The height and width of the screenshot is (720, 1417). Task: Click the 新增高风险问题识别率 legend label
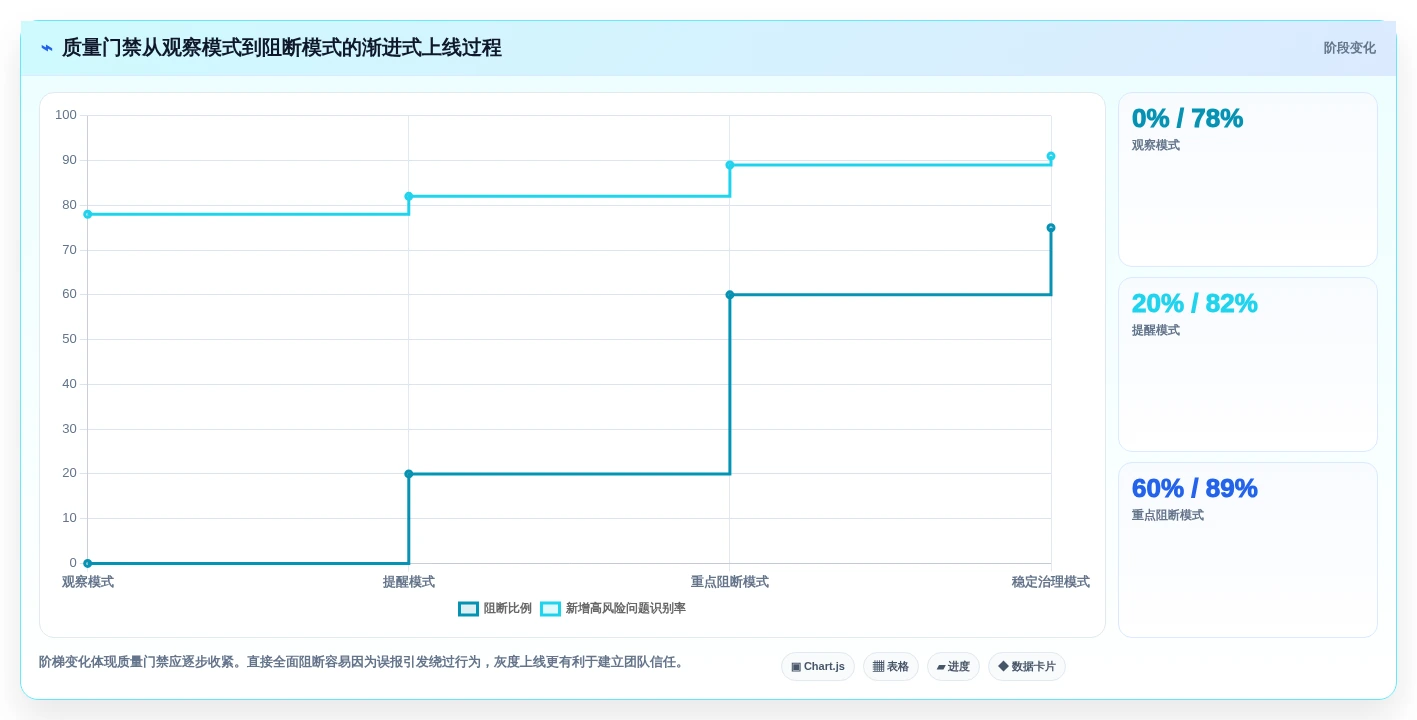(x=626, y=609)
